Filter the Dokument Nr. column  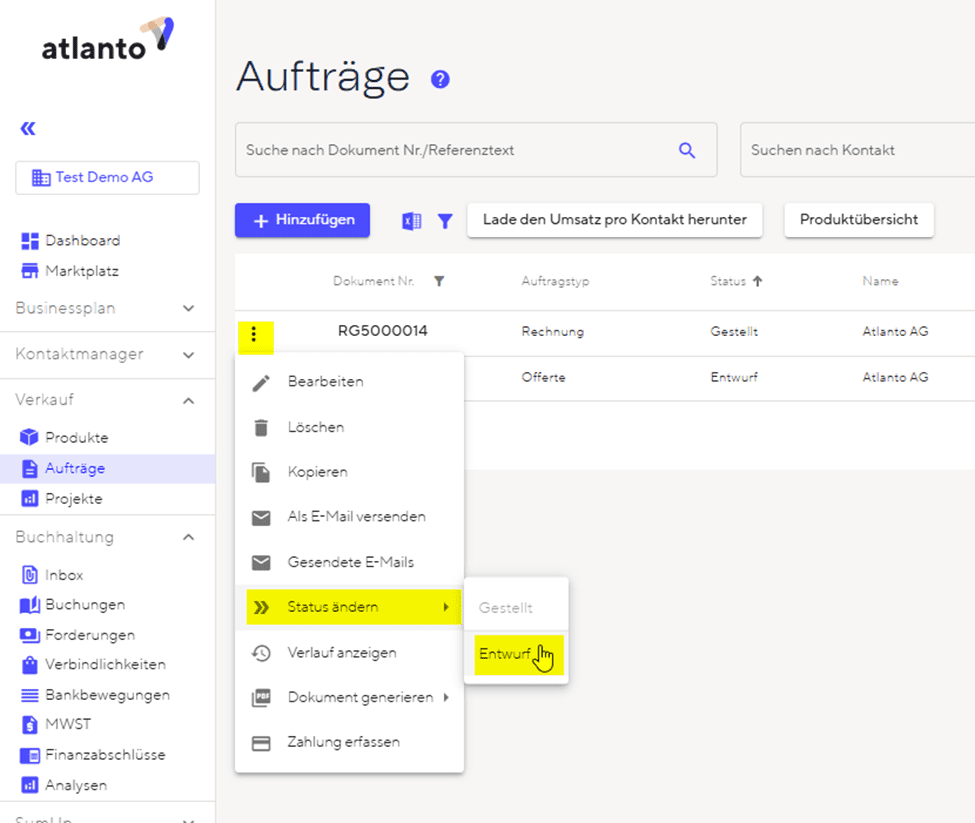pos(439,281)
